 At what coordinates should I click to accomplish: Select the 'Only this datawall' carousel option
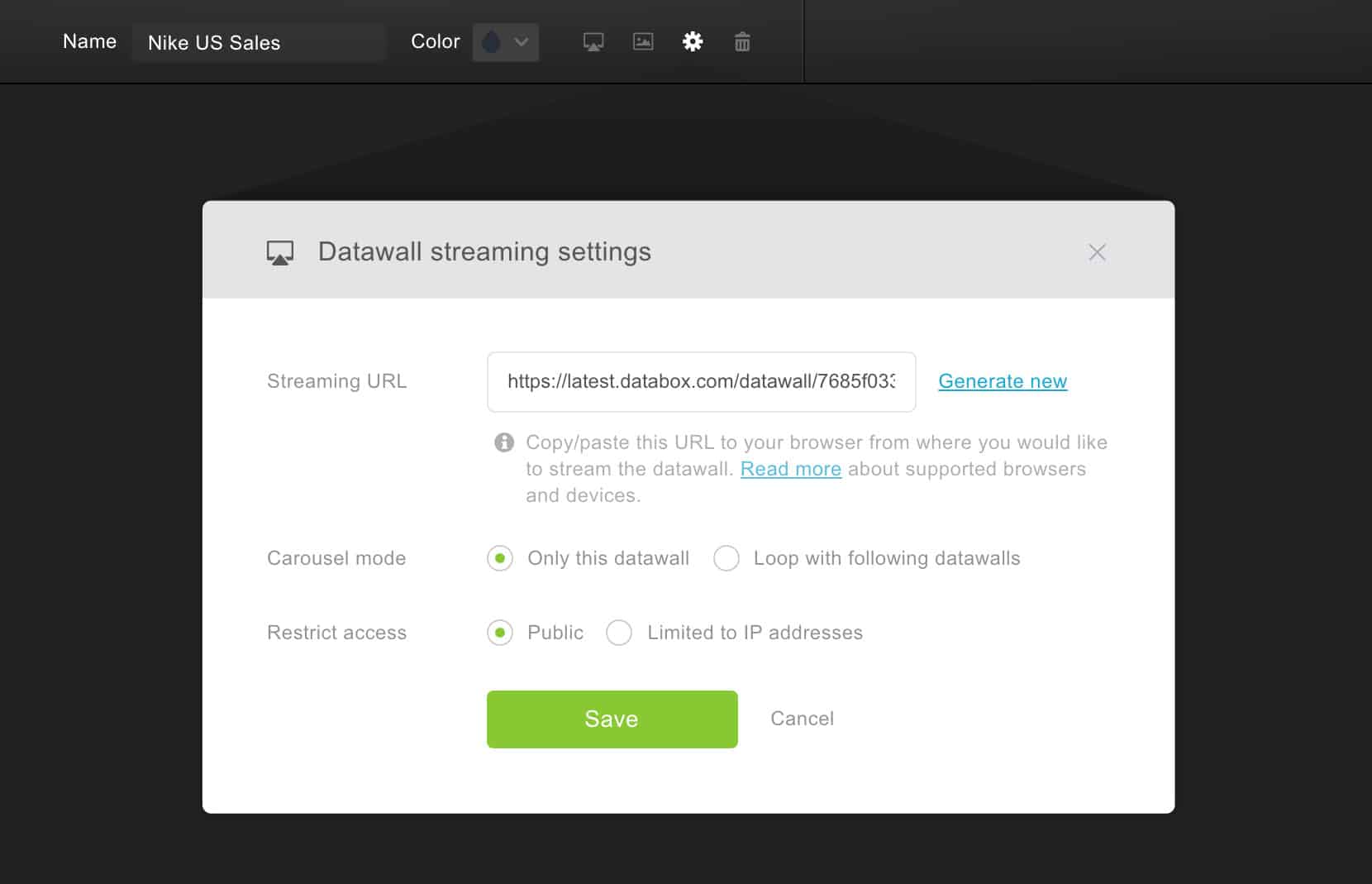[500, 558]
